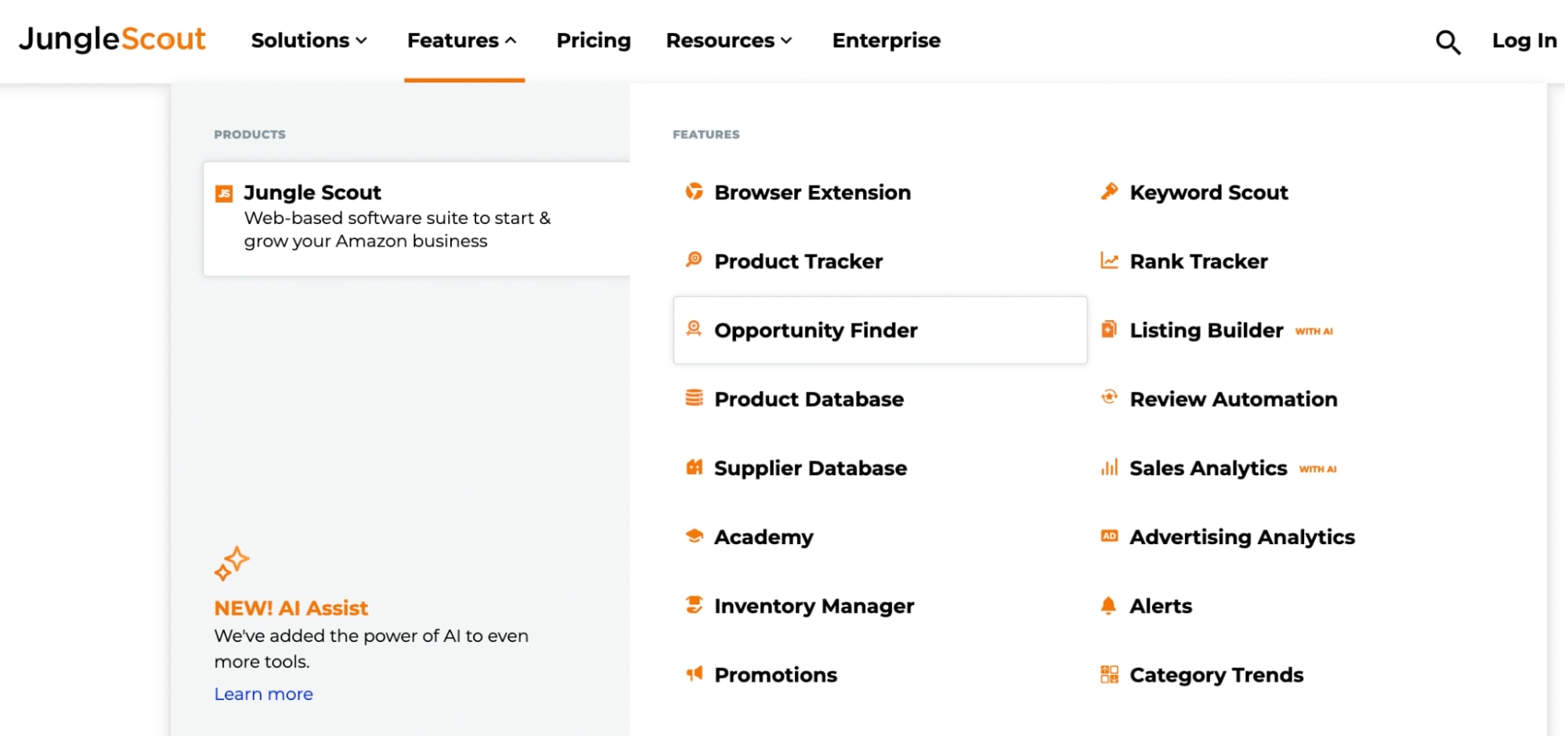Click the Browser Extension icon
The width and height of the screenshot is (1568, 736).
point(694,191)
